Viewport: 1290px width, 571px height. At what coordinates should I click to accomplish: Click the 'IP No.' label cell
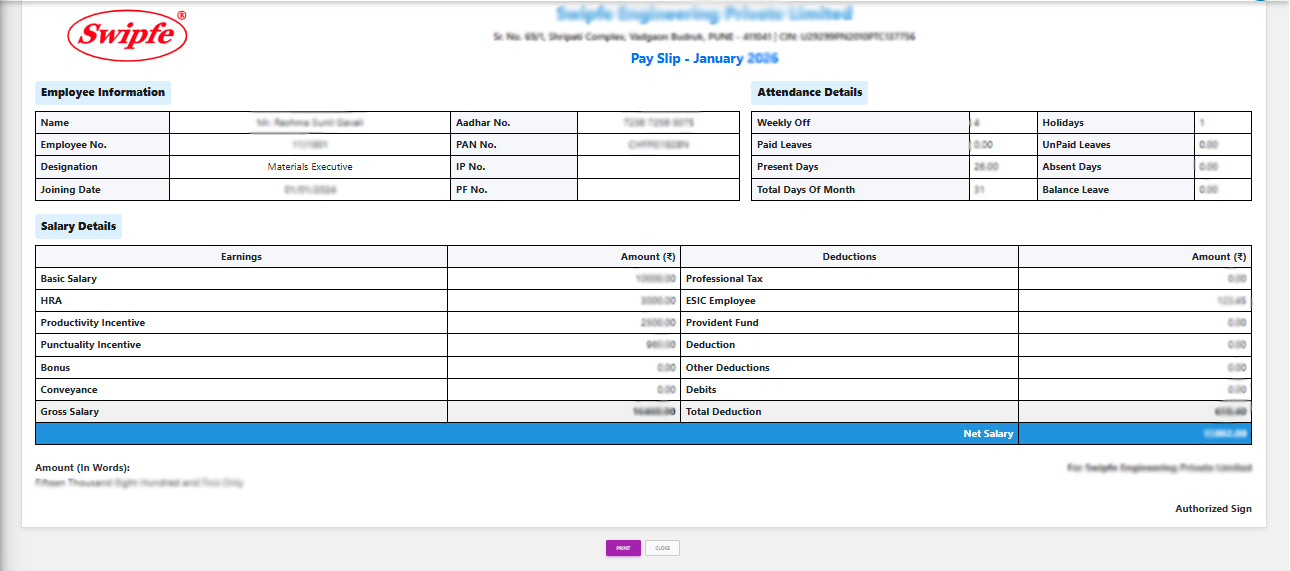click(x=514, y=167)
